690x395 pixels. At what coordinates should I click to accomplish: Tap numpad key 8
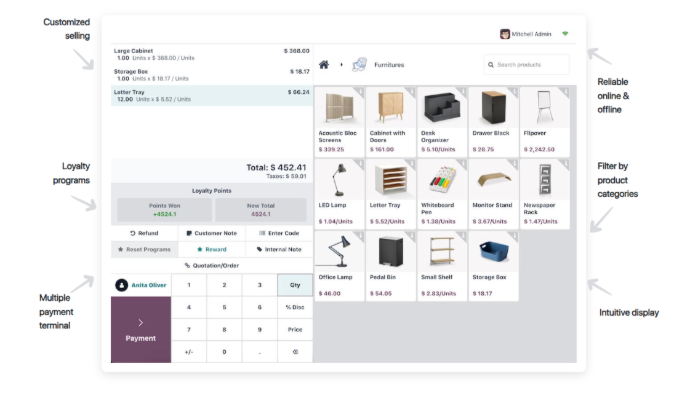(224, 329)
